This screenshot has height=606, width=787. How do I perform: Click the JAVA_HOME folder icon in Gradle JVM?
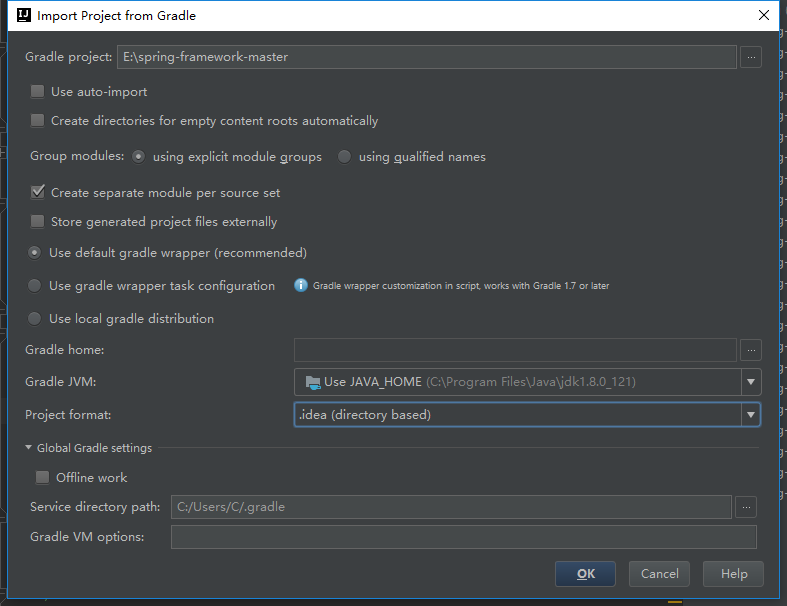(x=313, y=382)
